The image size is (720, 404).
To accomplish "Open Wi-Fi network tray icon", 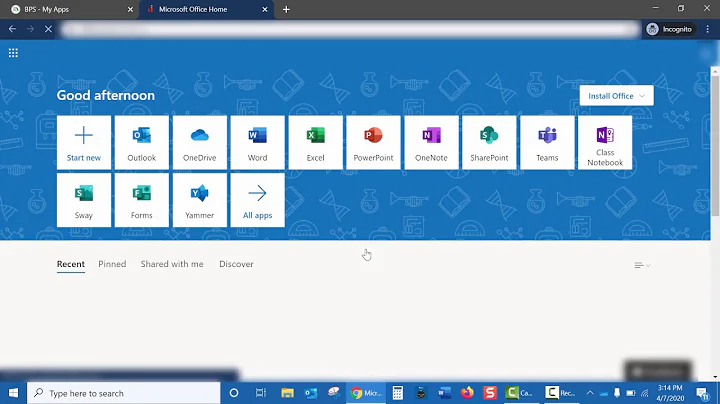I will tap(645, 393).
